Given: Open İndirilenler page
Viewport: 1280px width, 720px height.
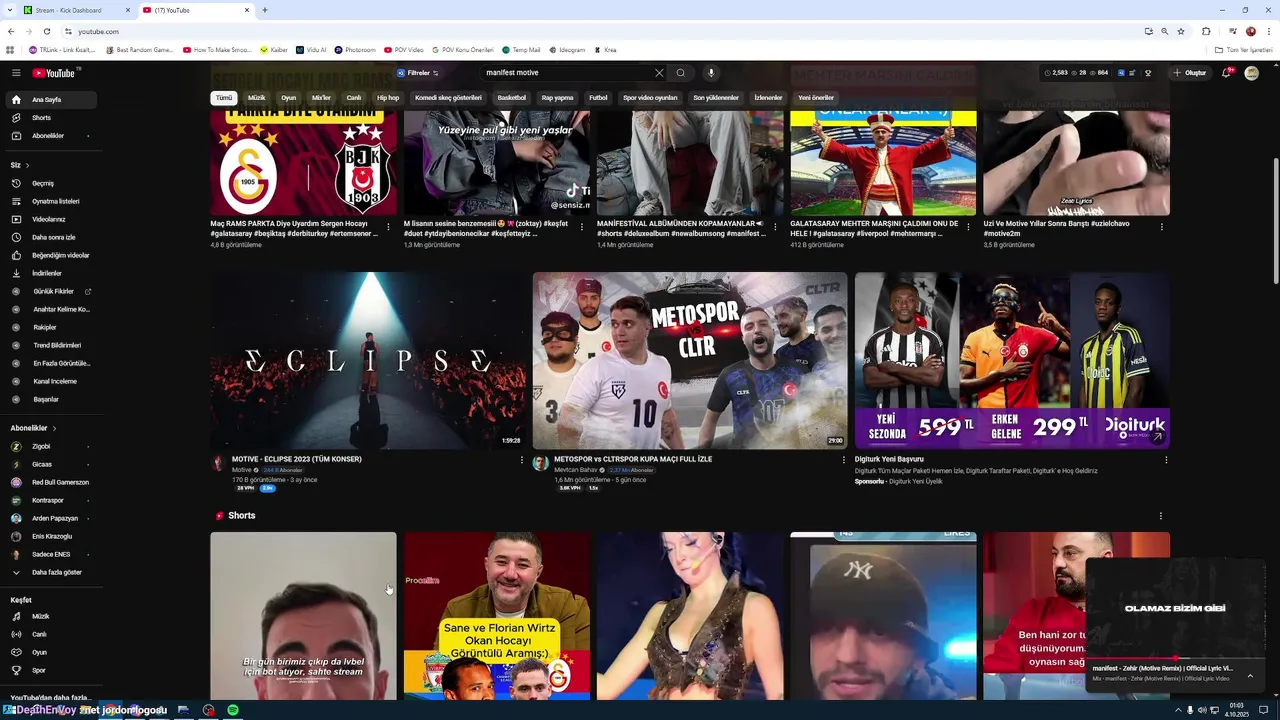Looking at the screenshot, I should point(50,274).
